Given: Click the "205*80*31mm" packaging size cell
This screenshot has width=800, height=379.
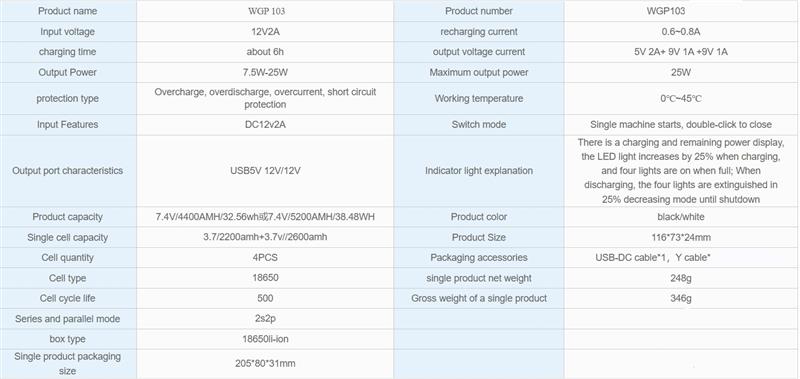Looking at the screenshot, I should click(265, 364).
